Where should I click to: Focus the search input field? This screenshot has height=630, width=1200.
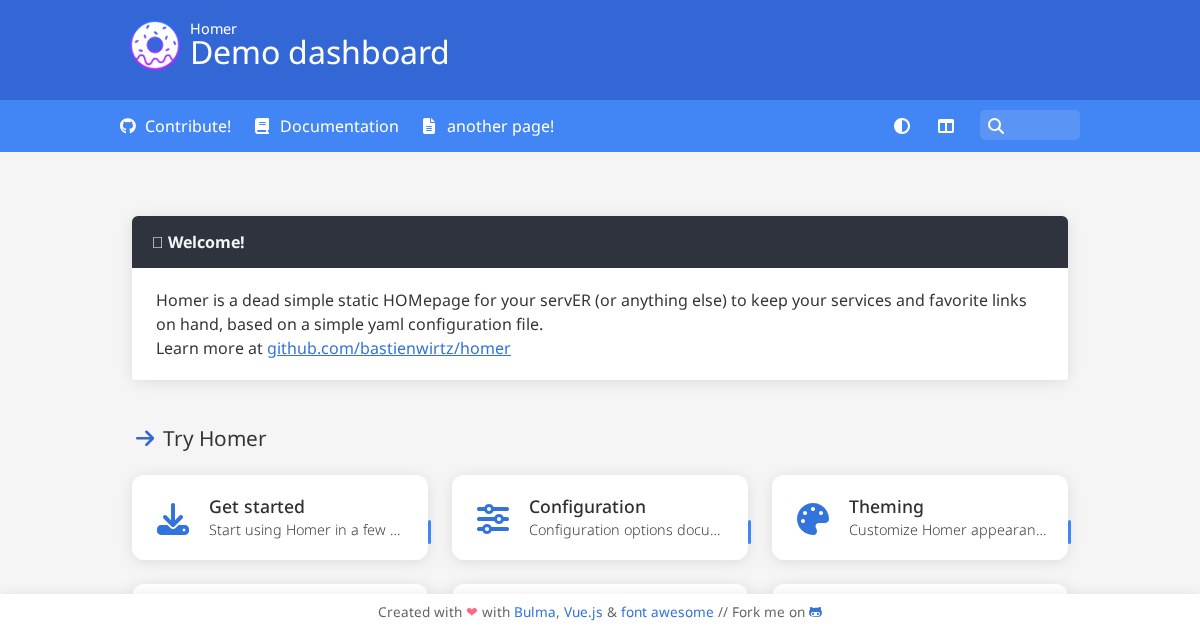(1030, 125)
